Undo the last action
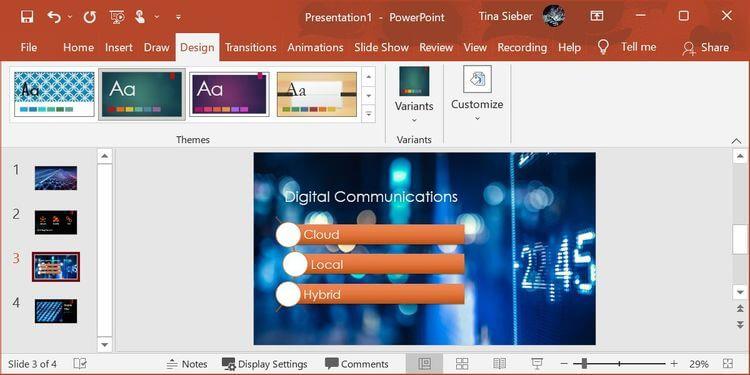The height and width of the screenshot is (375, 750). coord(54,17)
